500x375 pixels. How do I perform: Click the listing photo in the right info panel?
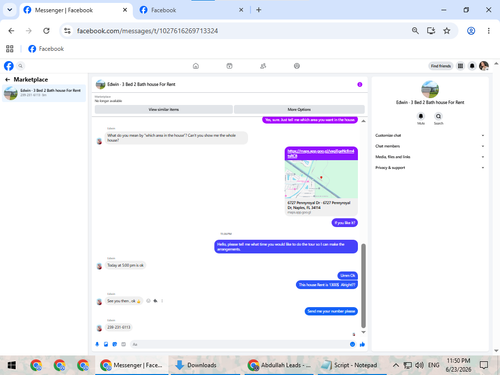click(430, 89)
